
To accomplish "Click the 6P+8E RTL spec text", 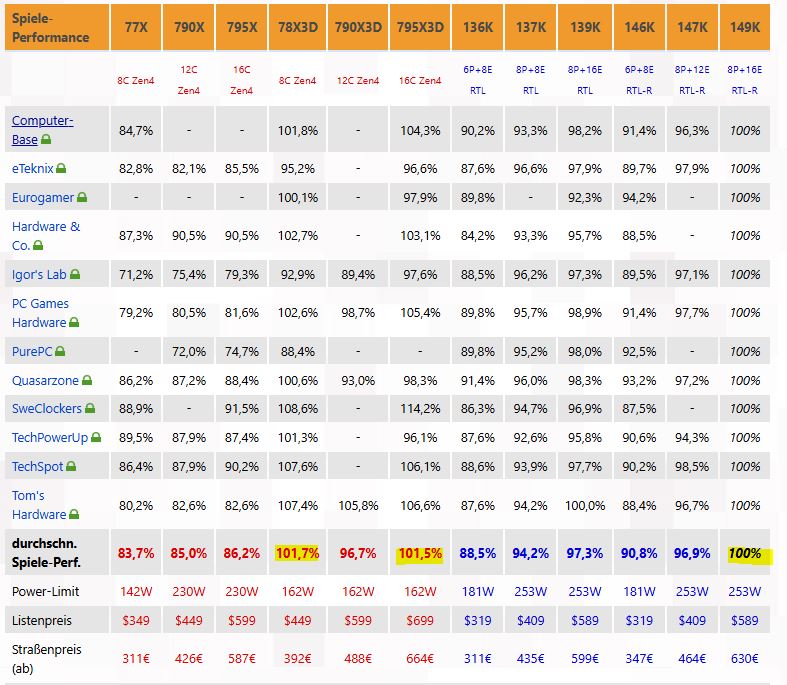I will coord(478,80).
